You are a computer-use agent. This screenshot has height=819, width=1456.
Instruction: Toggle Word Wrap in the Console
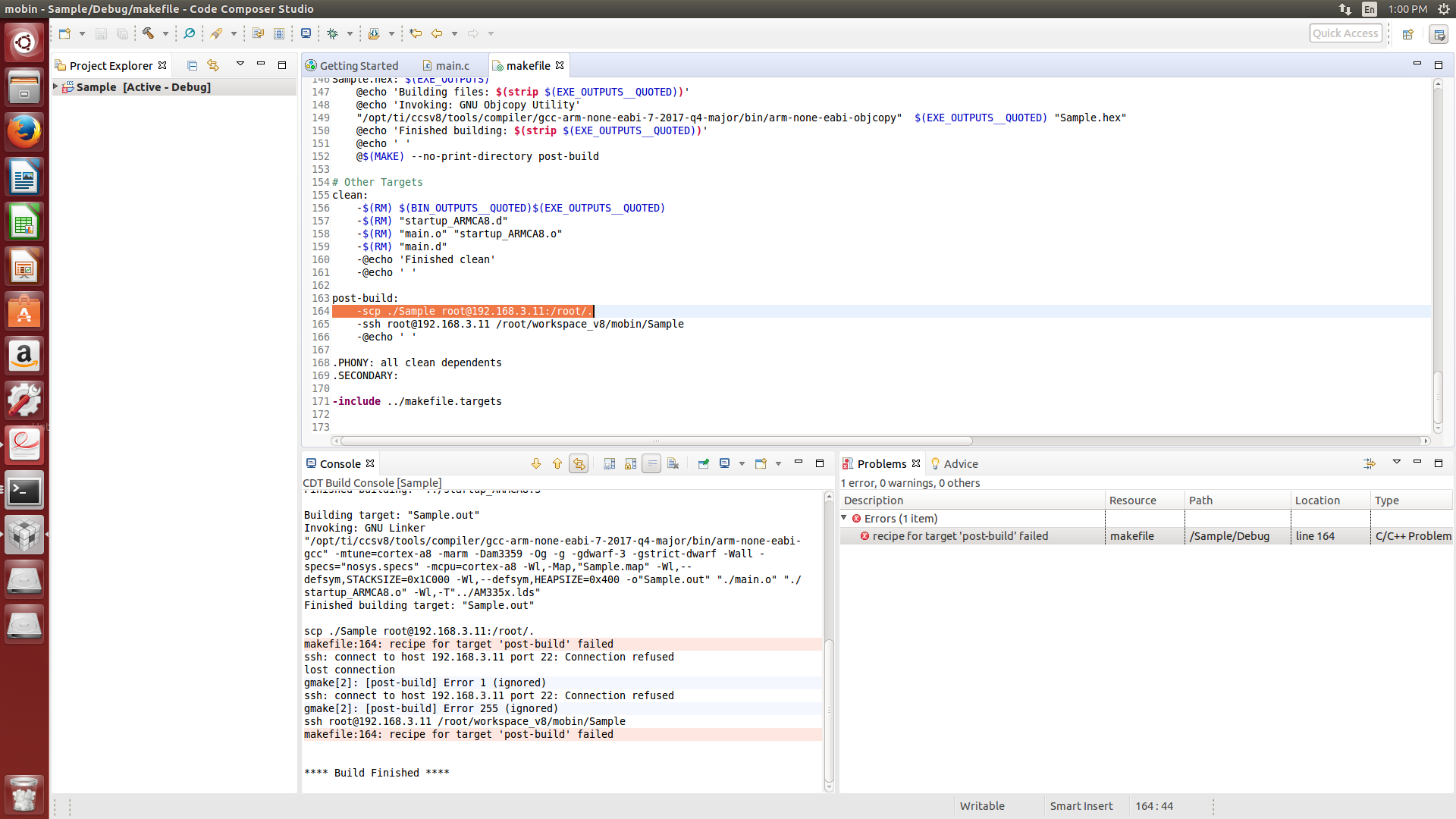[x=651, y=463]
